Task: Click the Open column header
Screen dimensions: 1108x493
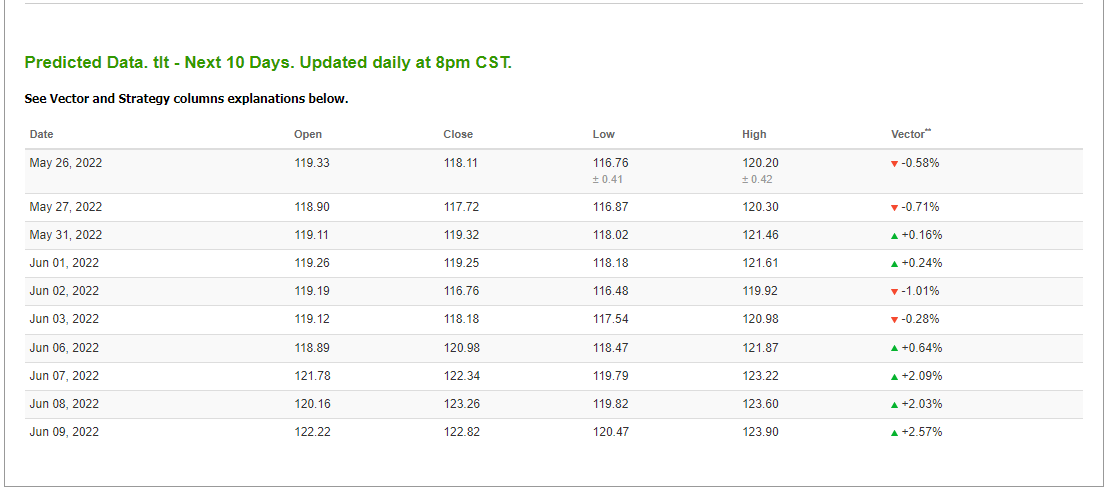Action: [307, 134]
